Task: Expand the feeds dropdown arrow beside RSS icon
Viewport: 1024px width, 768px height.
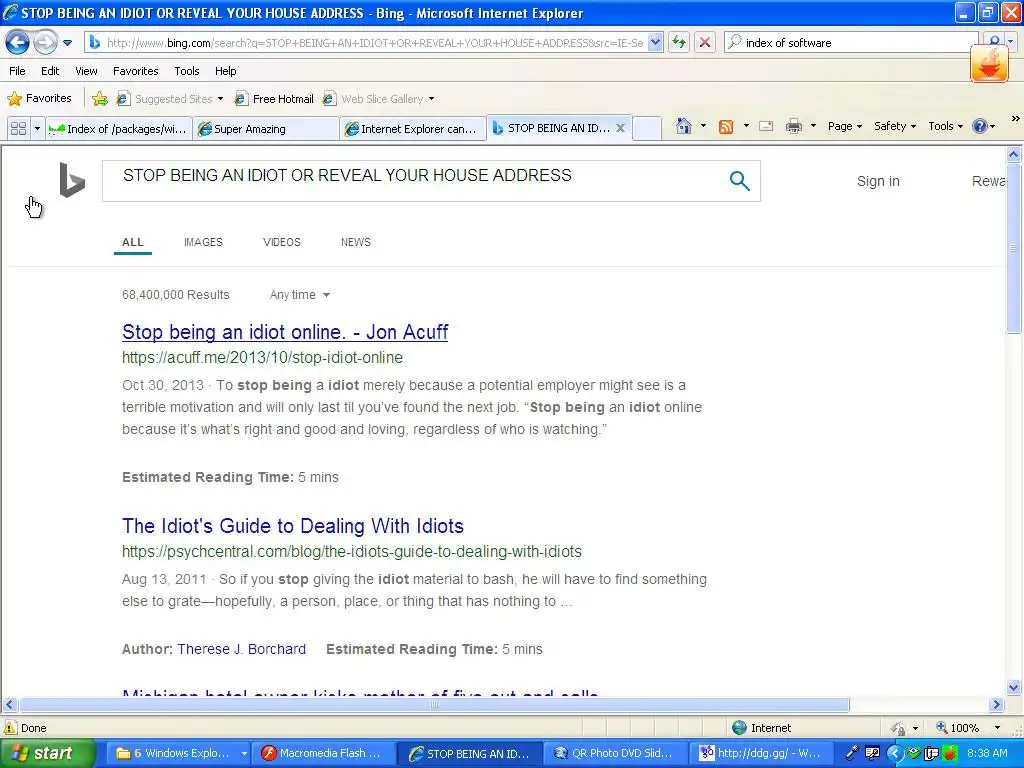Action: [746, 126]
